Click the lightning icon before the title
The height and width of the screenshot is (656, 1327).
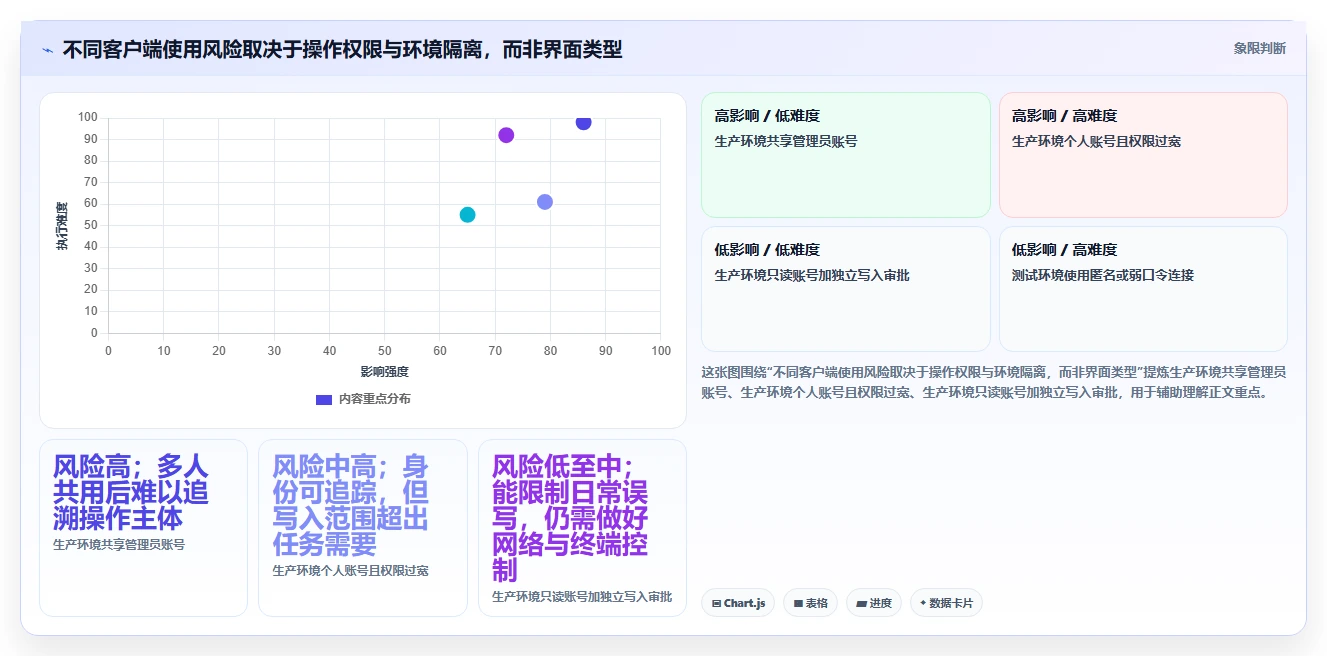tap(47, 49)
